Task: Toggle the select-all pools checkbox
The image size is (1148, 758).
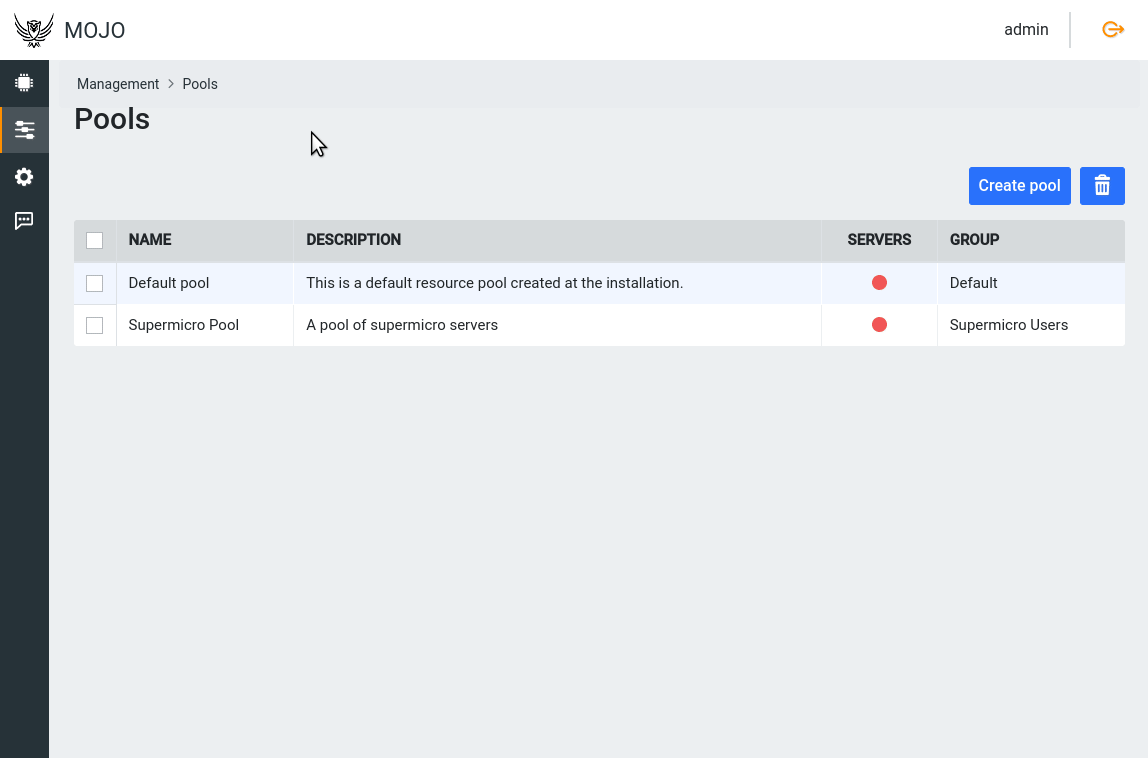Action: pos(95,240)
